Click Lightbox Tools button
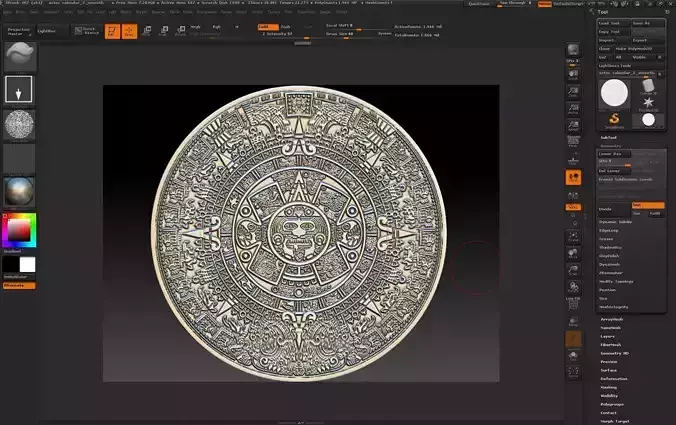The image size is (676, 425). (x=631, y=66)
